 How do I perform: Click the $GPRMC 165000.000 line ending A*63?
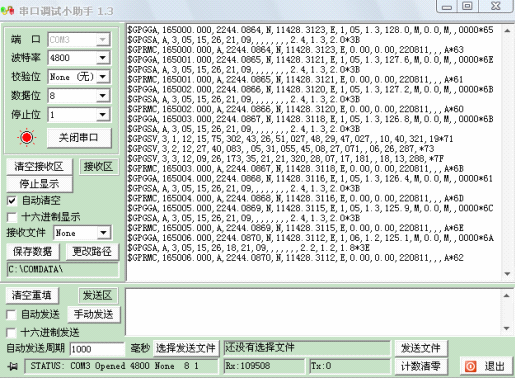(295, 50)
